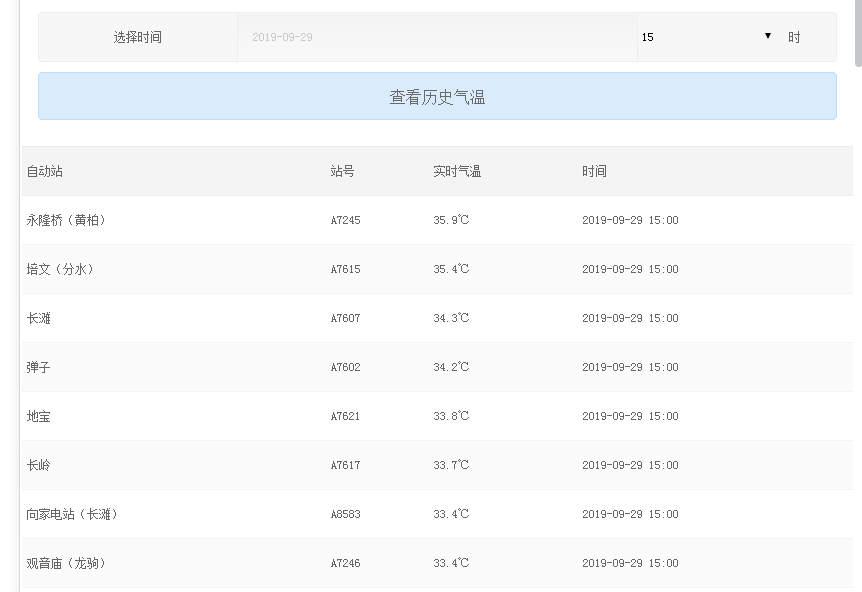Viewport: 862px width, 592px height.
Task: Select the 地宝 station row
Action: pos(38,416)
